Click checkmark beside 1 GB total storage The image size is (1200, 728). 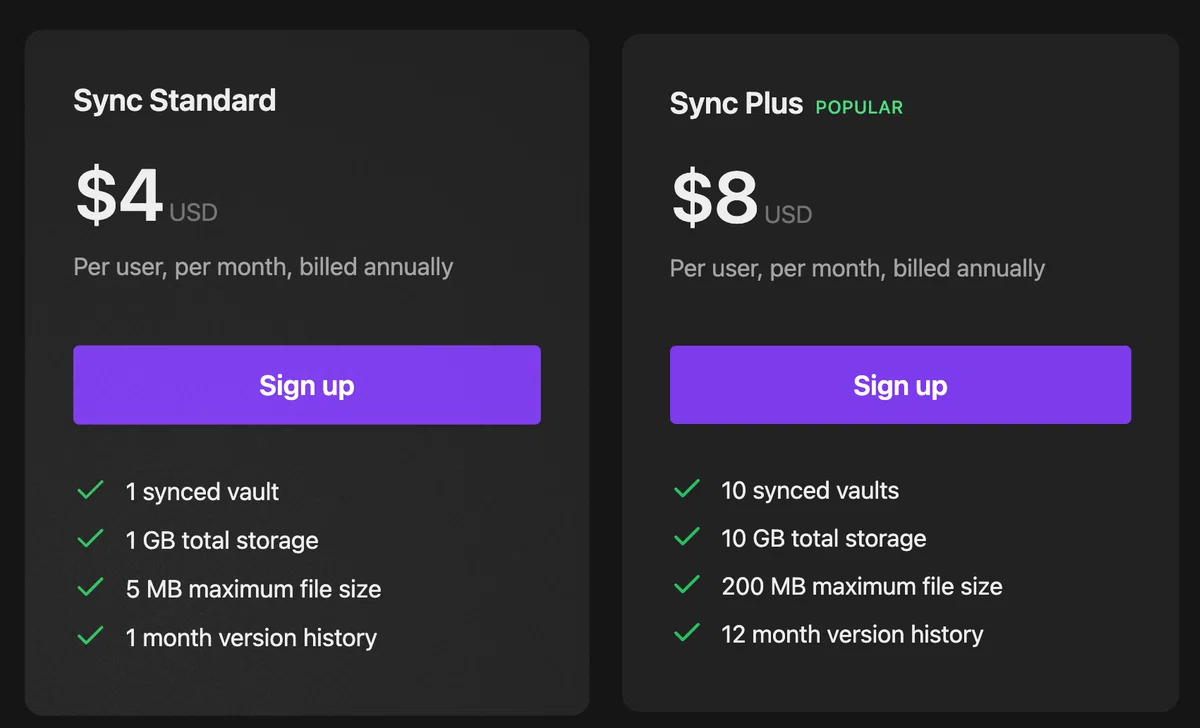click(x=91, y=539)
